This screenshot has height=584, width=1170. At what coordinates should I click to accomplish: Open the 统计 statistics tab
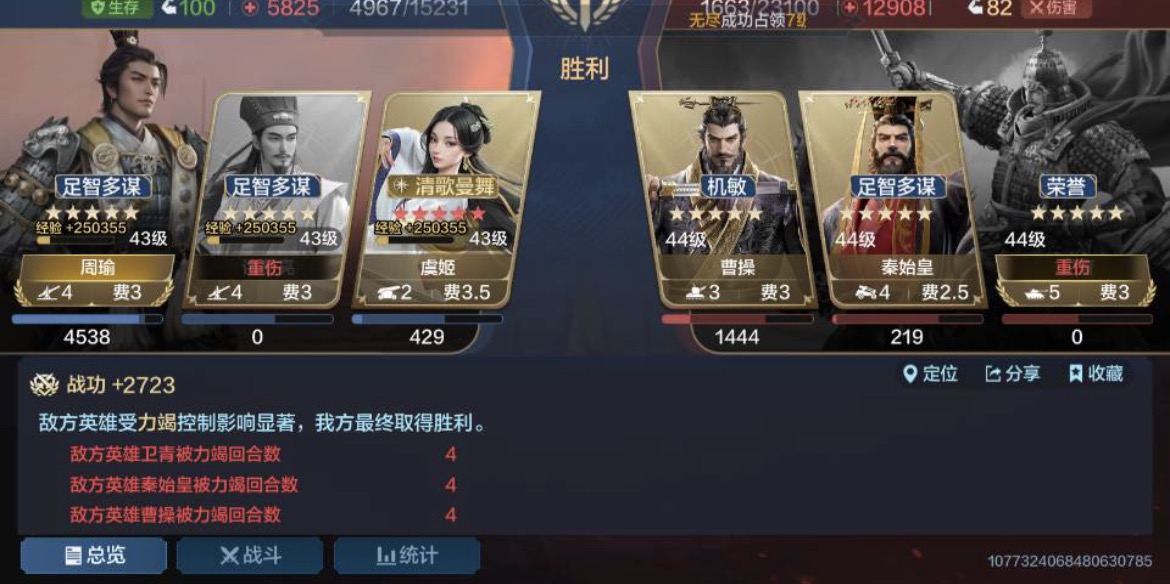(407, 556)
